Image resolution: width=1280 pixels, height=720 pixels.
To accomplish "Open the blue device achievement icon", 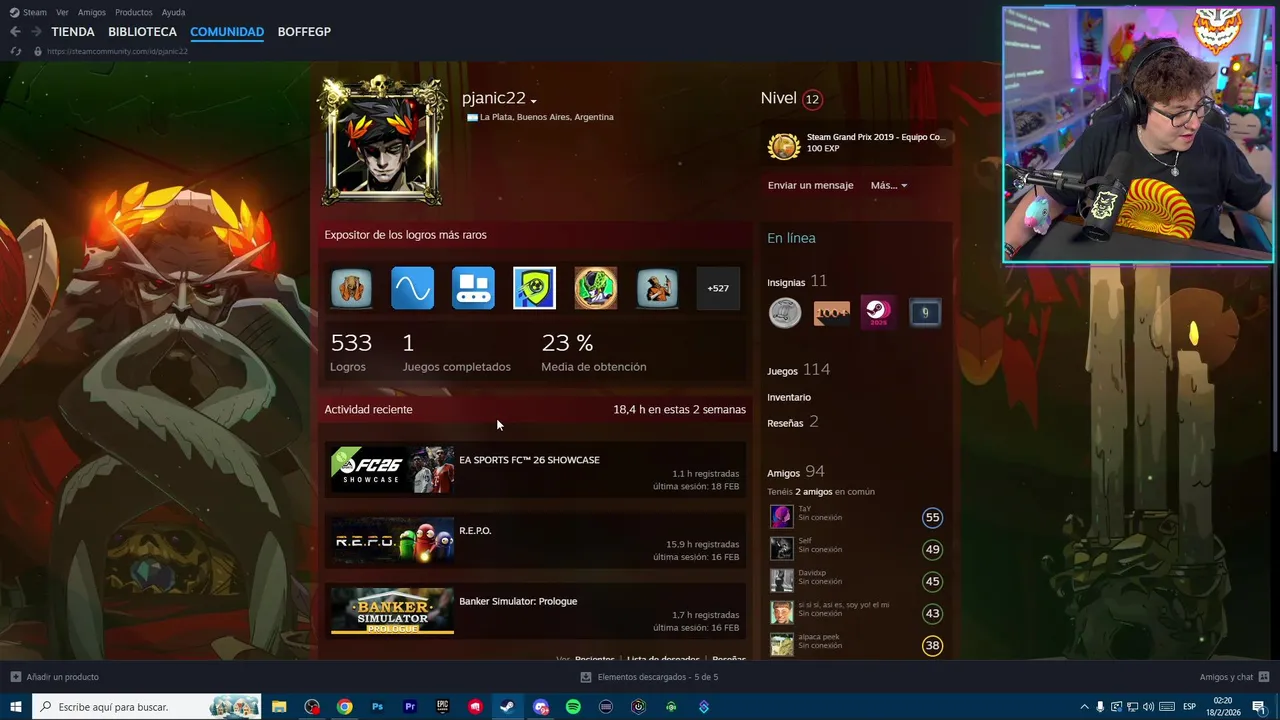I will tap(473, 288).
